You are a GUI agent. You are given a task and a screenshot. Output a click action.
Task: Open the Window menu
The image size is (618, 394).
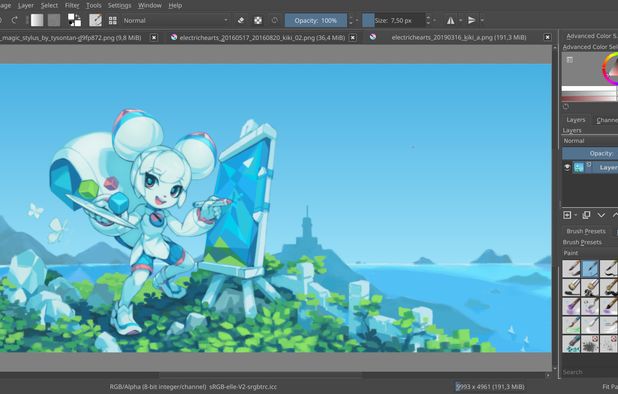(150, 6)
